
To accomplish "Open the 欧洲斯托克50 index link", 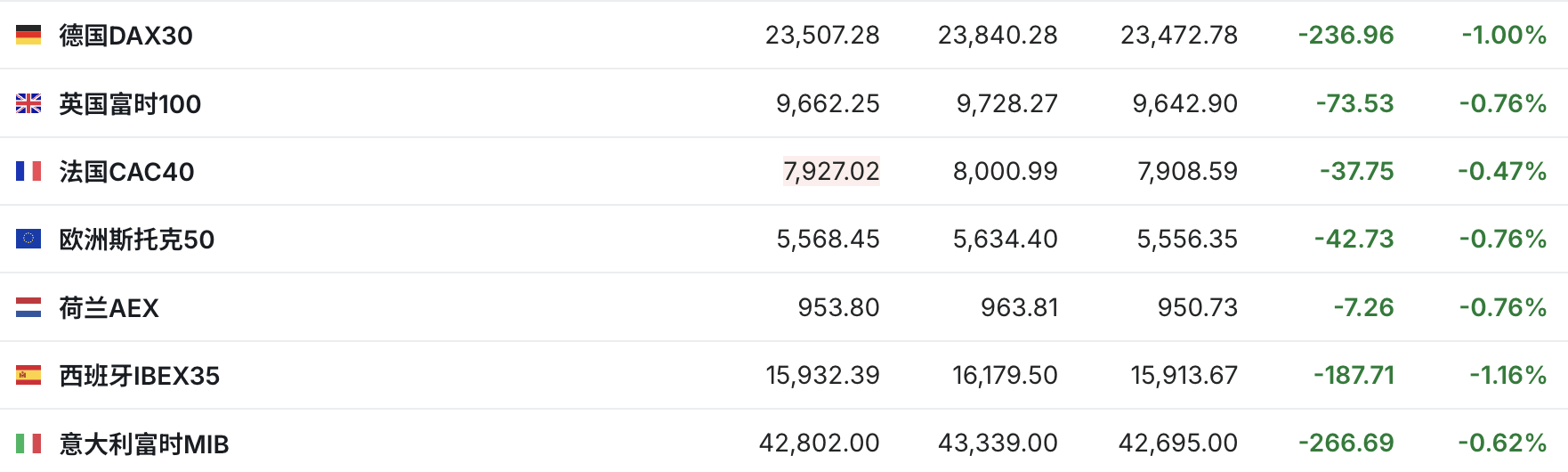I will pos(137,240).
